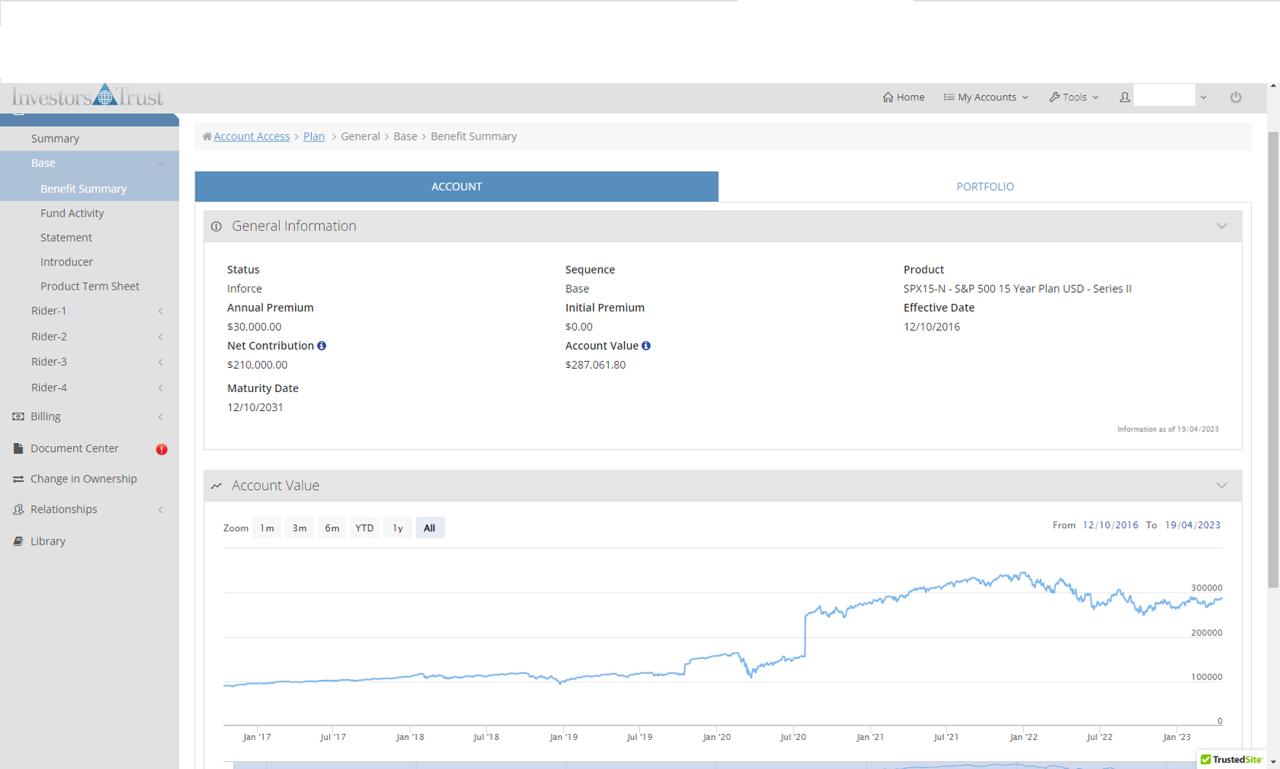Open Fund Activity in the sidebar
This screenshot has height=769, width=1280.
point(72,213)
